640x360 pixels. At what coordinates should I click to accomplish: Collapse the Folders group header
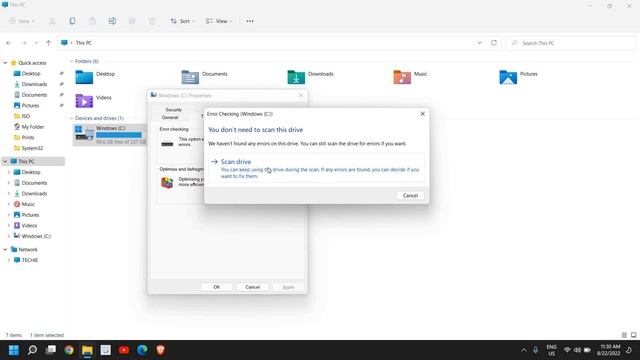[71, 61]
